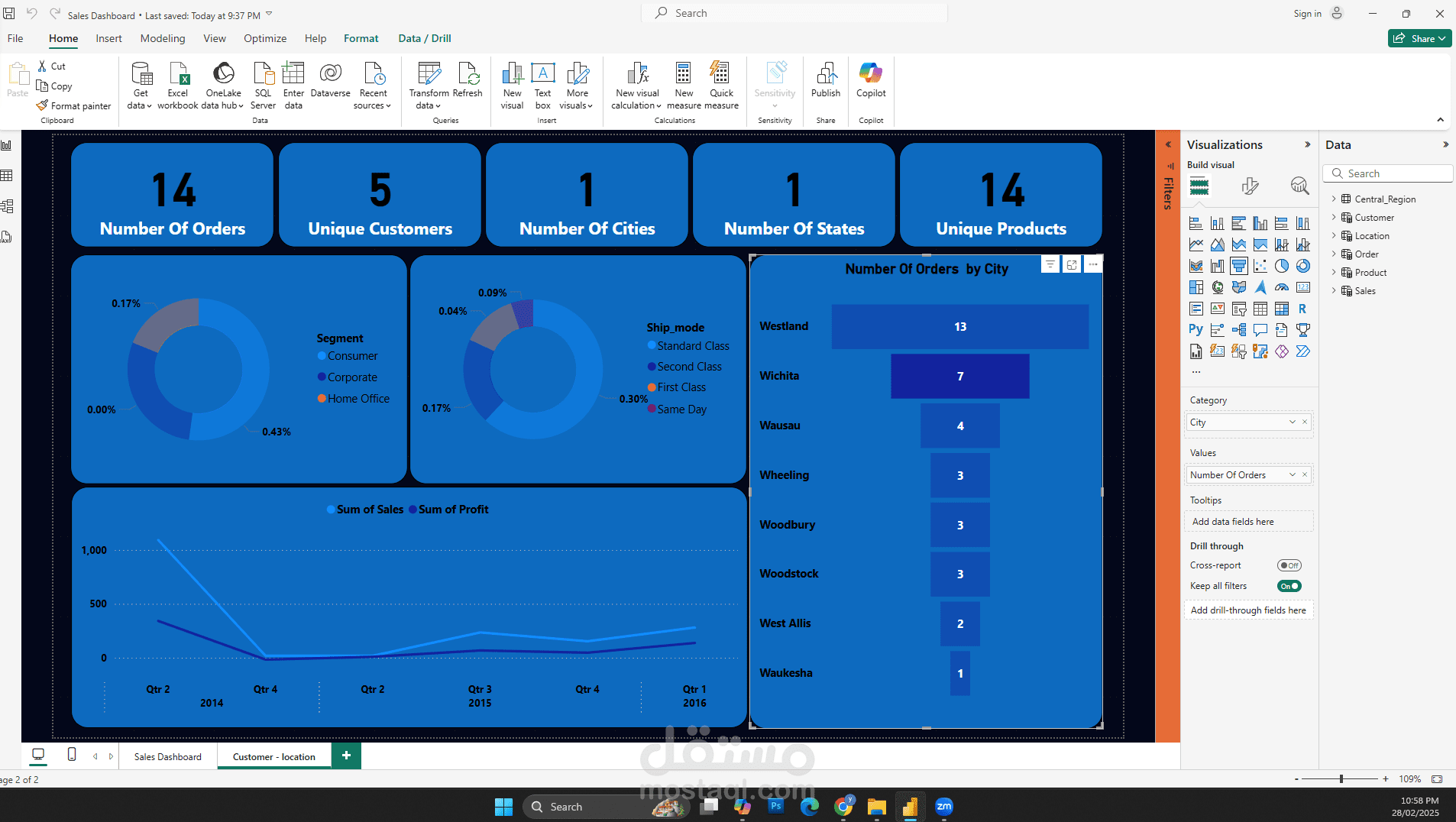Toggle the Keep all filters switch
Image resolution: width=1456 pixels, height=822 pixels.
coord(1289,586)
